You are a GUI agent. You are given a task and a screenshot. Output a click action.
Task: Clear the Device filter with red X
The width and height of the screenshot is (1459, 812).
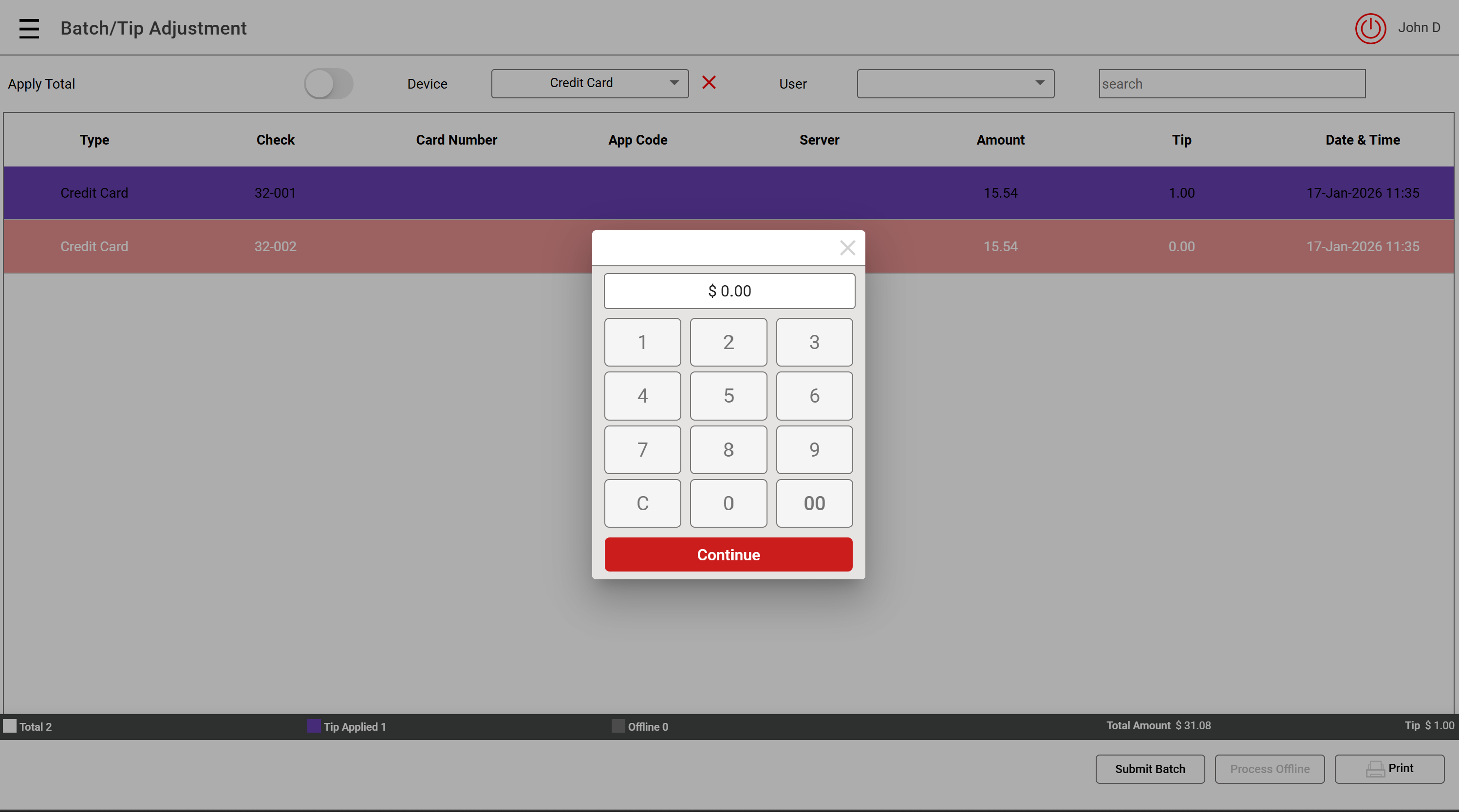tap(709, 83)
